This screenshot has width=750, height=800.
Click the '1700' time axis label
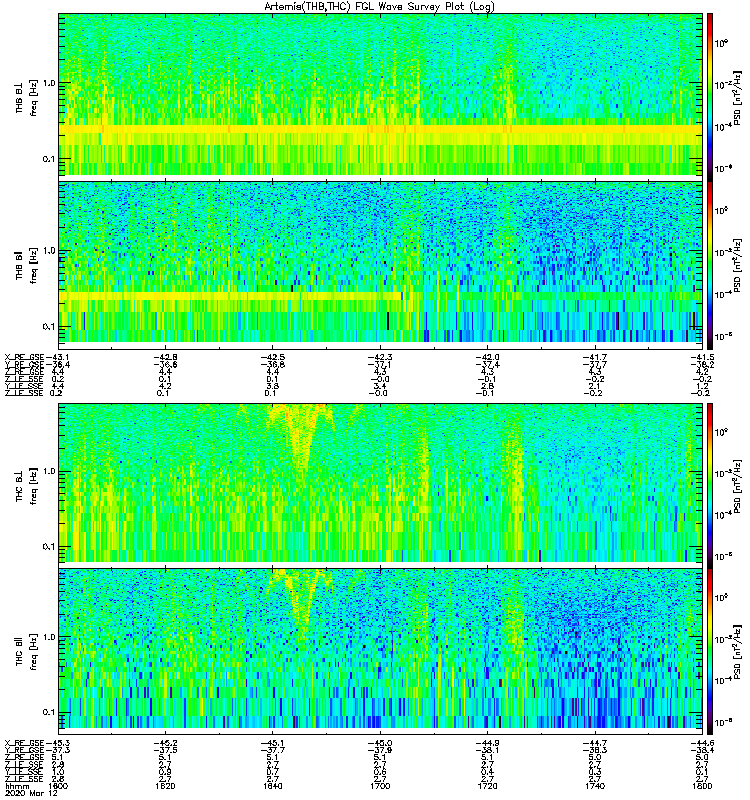(380, 786)
